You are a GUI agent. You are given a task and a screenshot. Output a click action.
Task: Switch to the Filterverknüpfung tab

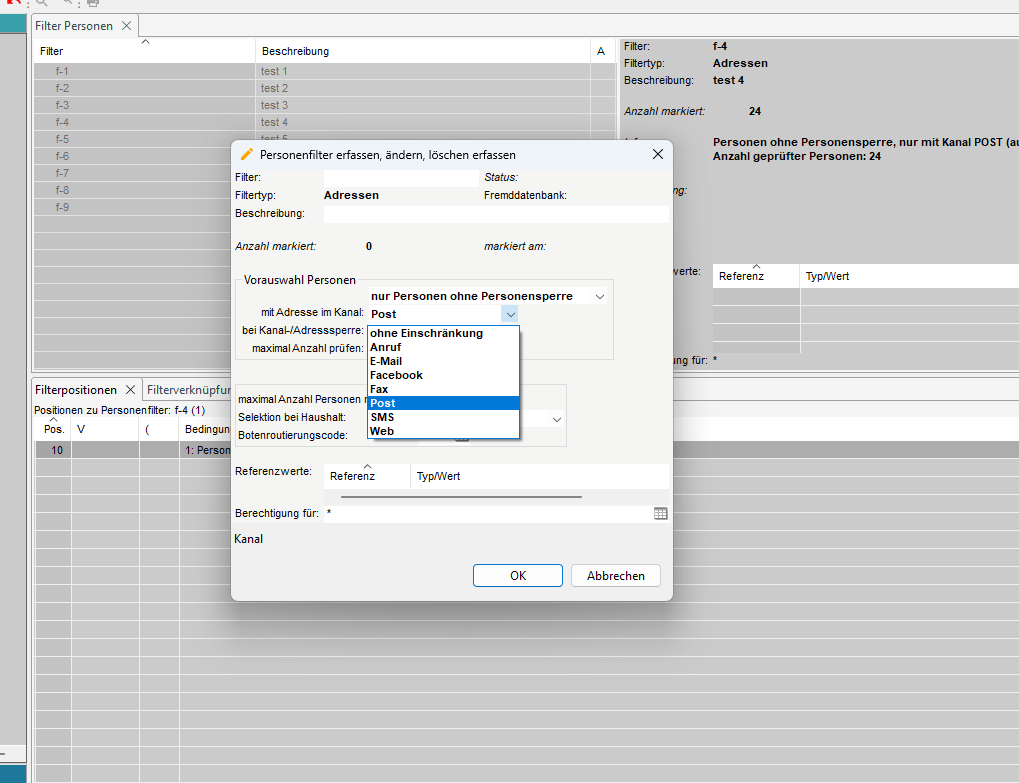pyautogui.click(x=189, y=390)
